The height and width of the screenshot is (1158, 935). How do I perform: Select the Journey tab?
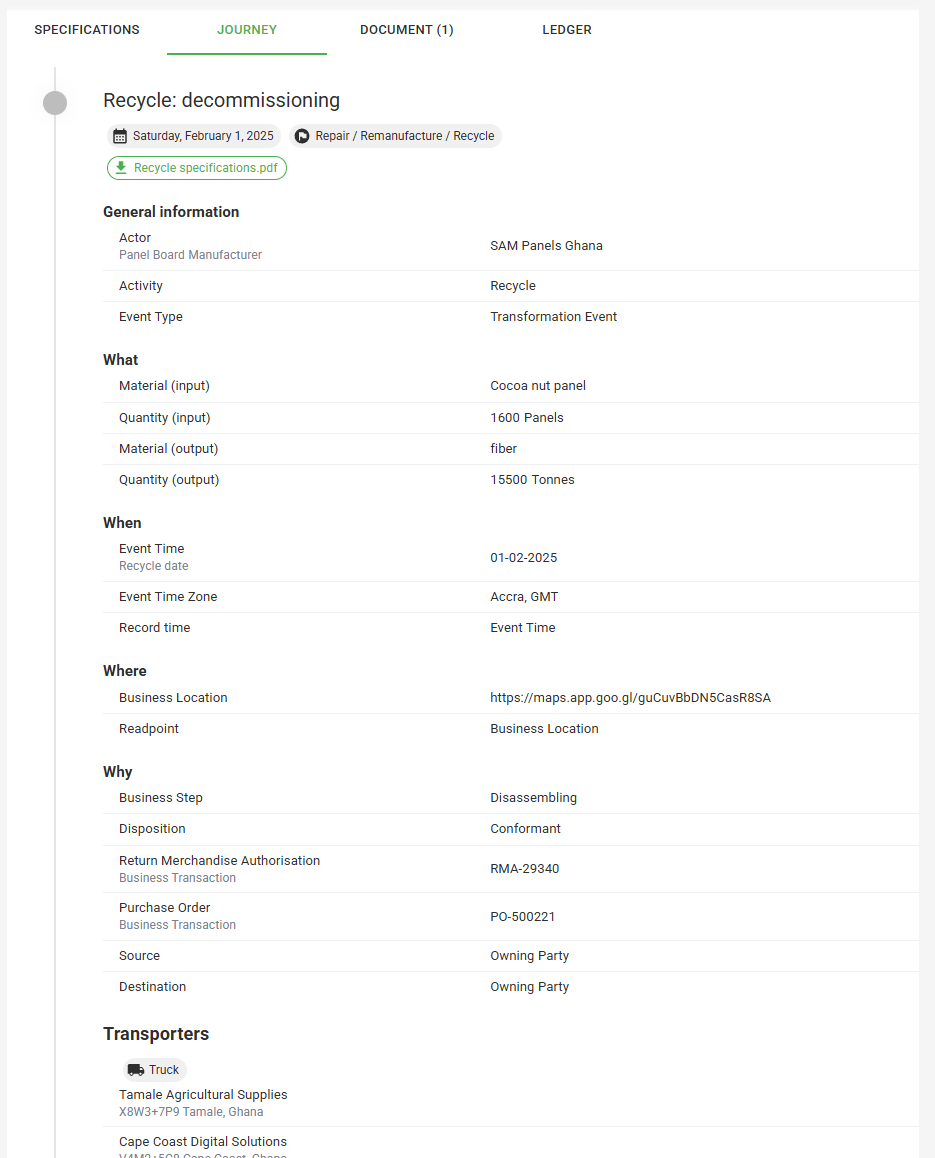point(247,30)
